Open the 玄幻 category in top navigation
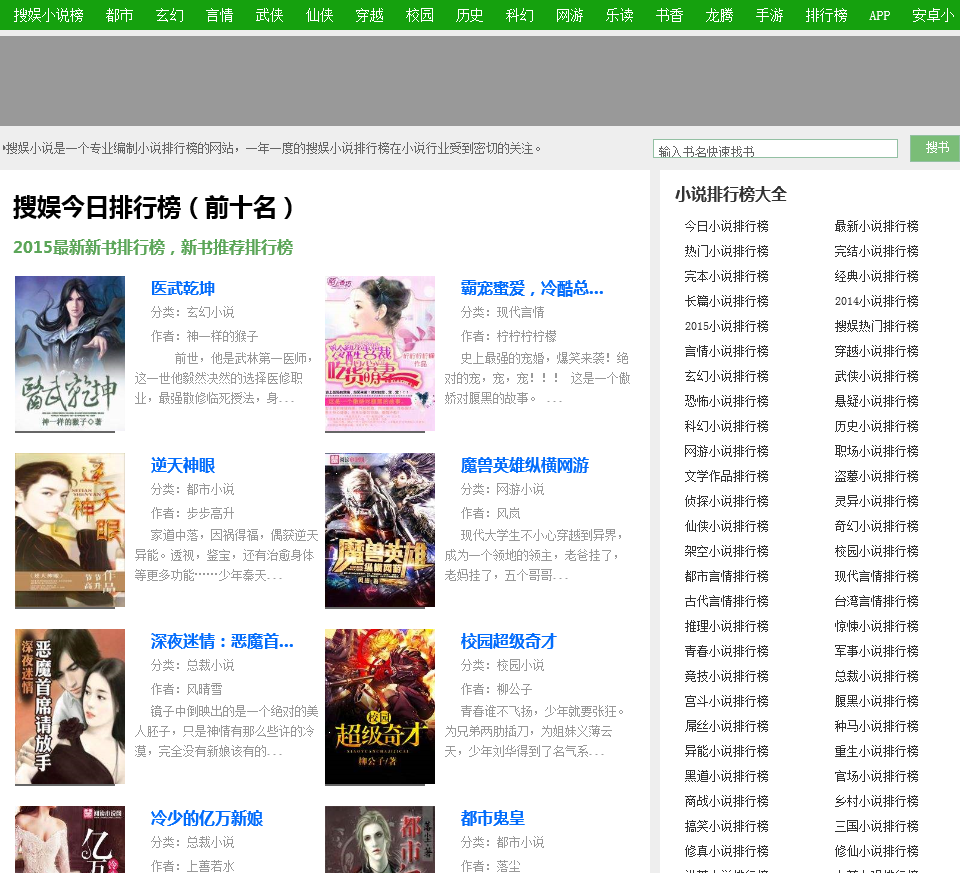 pos(170,15)
